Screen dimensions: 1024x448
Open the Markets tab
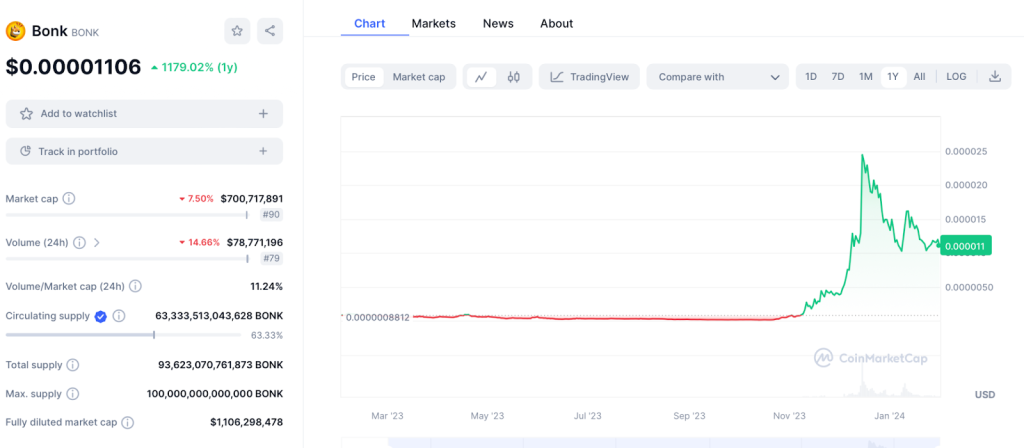[x=434, y=24]
